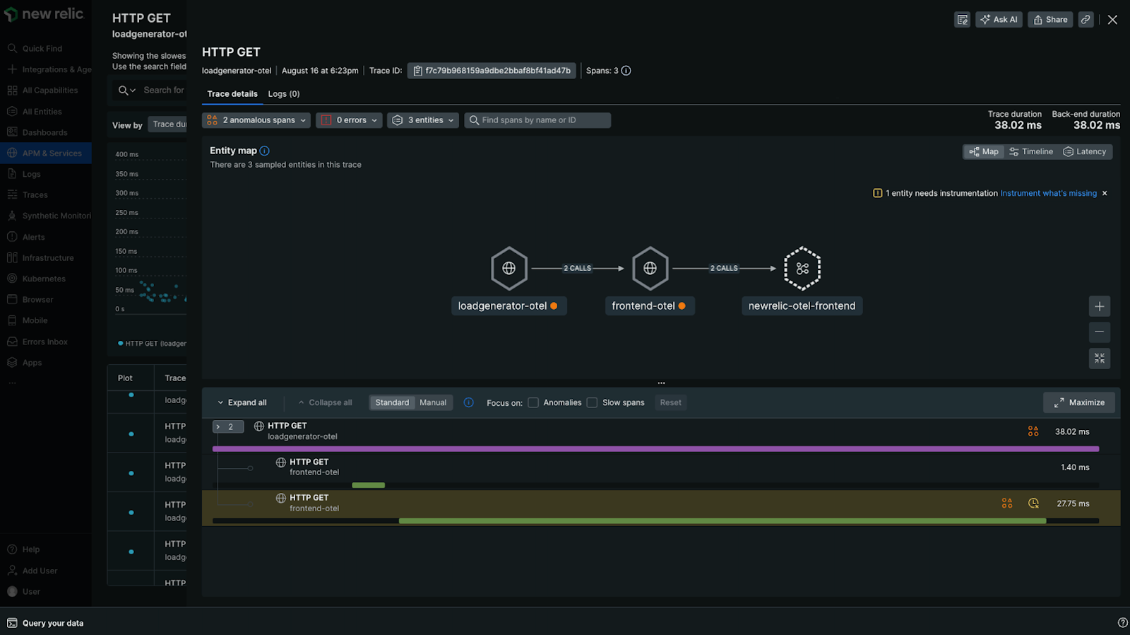Image resolution: width=1130 pixels, height=635 pixels.
Task: Select the 1.40 ms frontend-otel span
Action: 661,472
